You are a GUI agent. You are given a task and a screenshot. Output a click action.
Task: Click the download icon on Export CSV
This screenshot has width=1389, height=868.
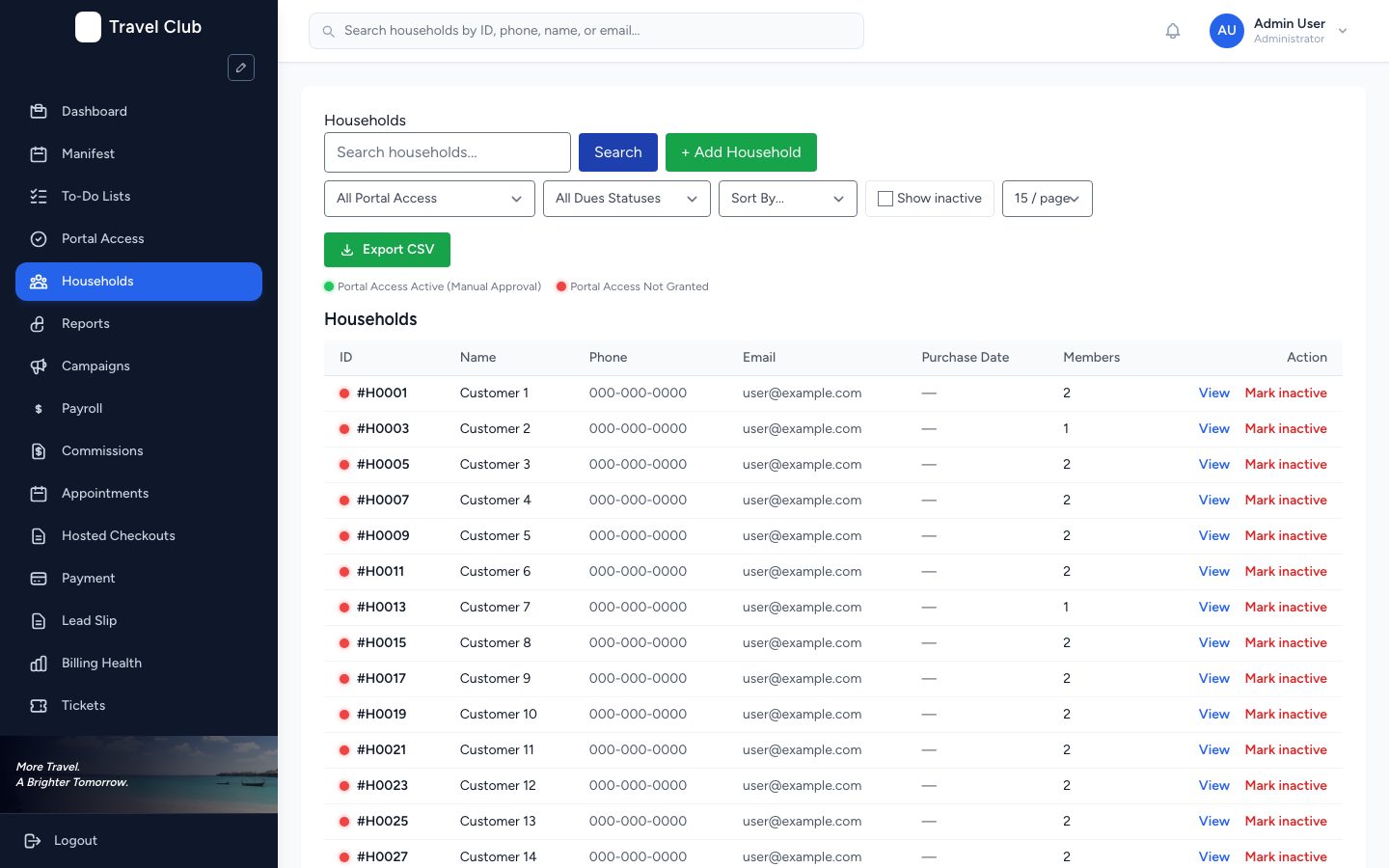point(347,250)
